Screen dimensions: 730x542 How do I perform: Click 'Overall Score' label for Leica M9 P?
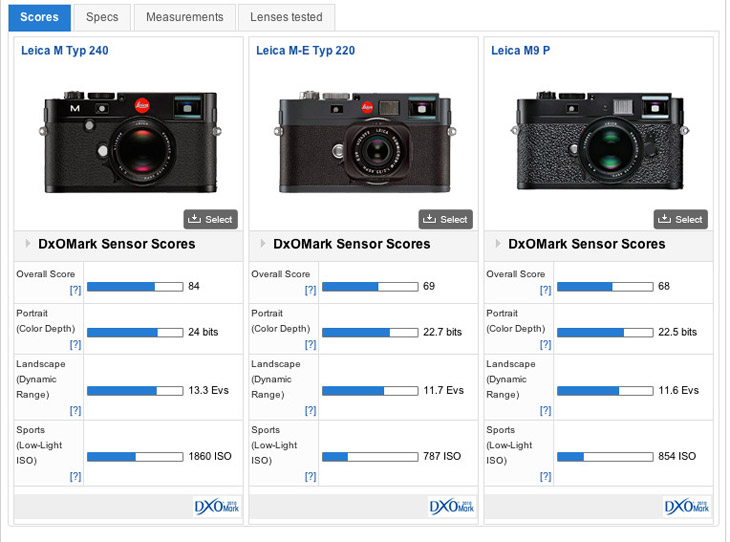[516, 274]
